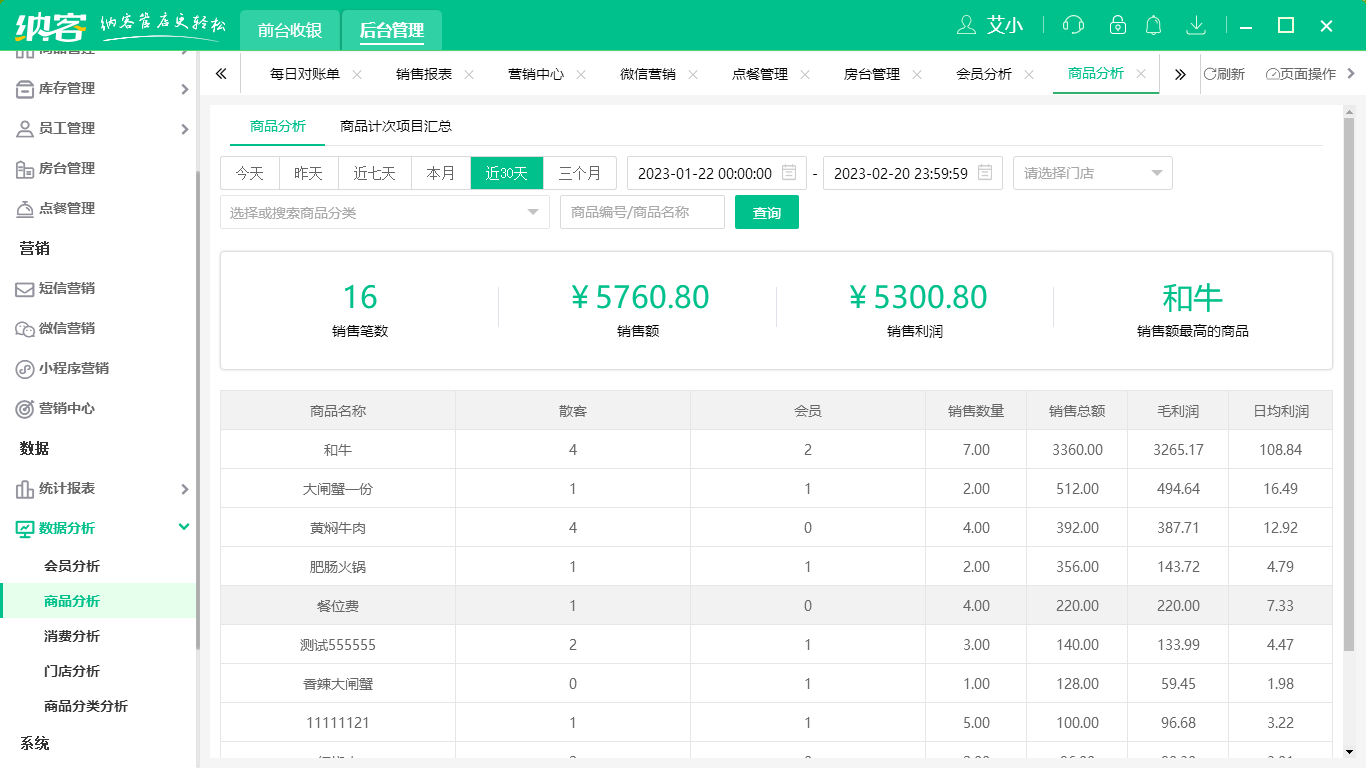
Task: Click the download icon in header
Action: [1195, 25]
